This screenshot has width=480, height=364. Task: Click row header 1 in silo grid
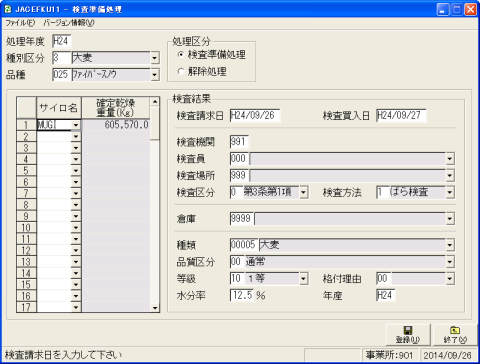click(x=26, y=125)
